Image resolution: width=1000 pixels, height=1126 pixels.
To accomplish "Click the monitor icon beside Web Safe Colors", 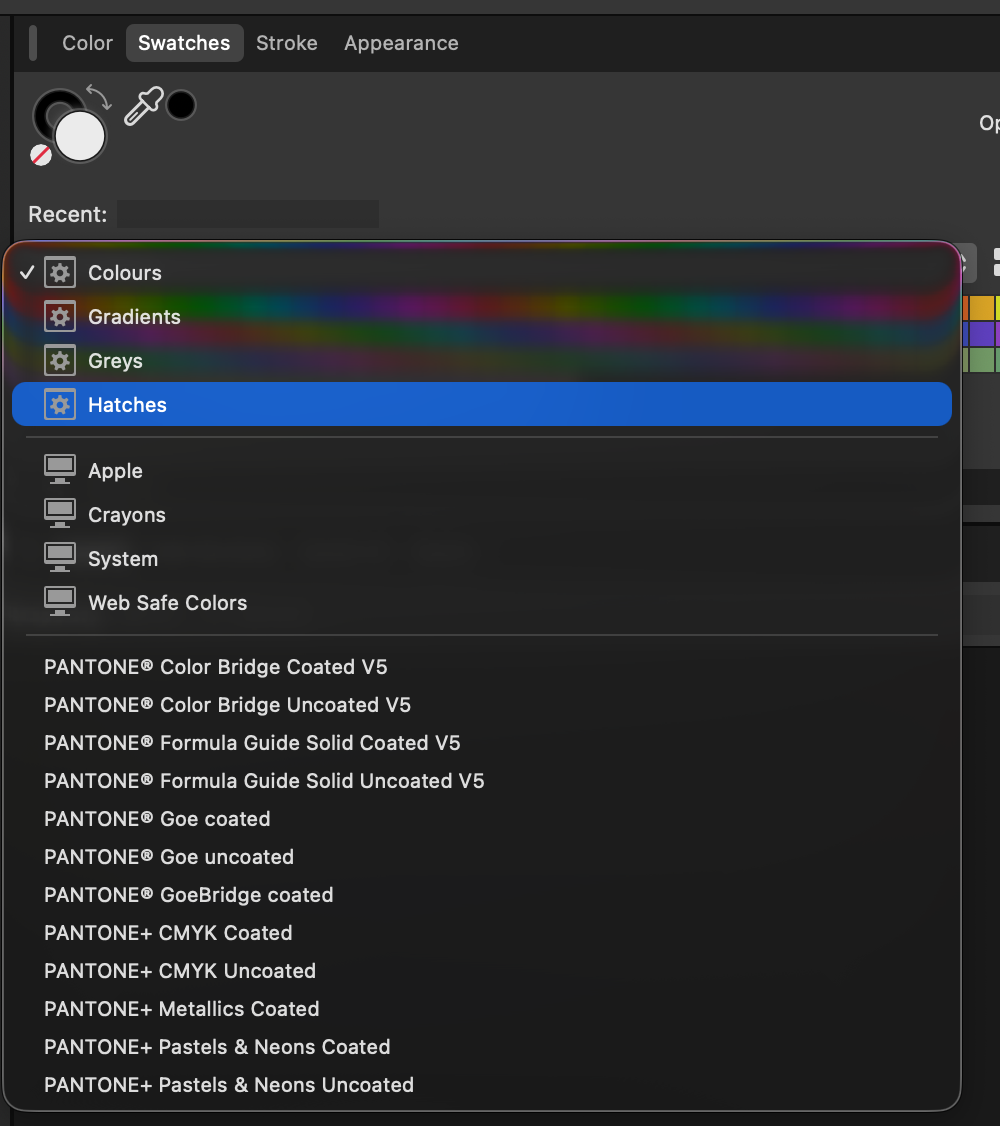I will tap(60, 602).
